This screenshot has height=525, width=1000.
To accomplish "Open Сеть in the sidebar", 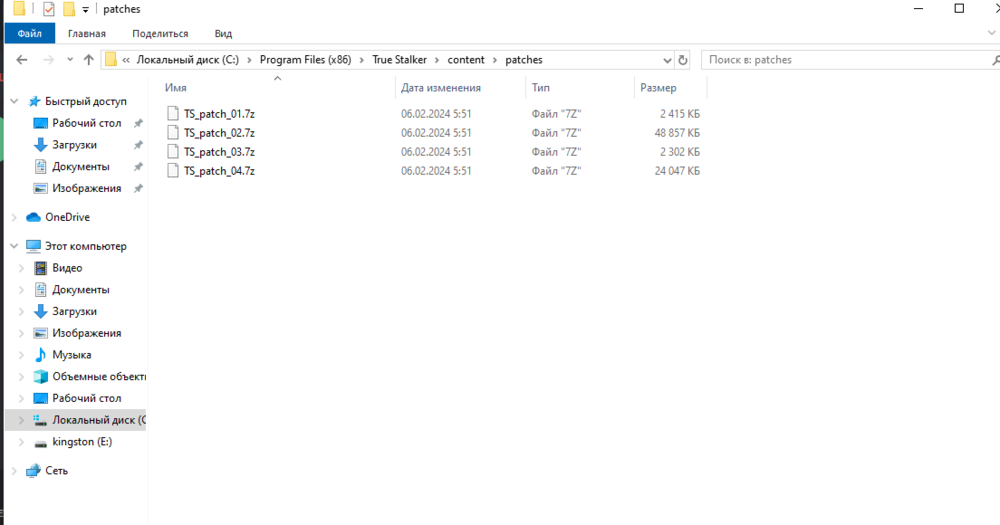I will click(x=56, y=471).
